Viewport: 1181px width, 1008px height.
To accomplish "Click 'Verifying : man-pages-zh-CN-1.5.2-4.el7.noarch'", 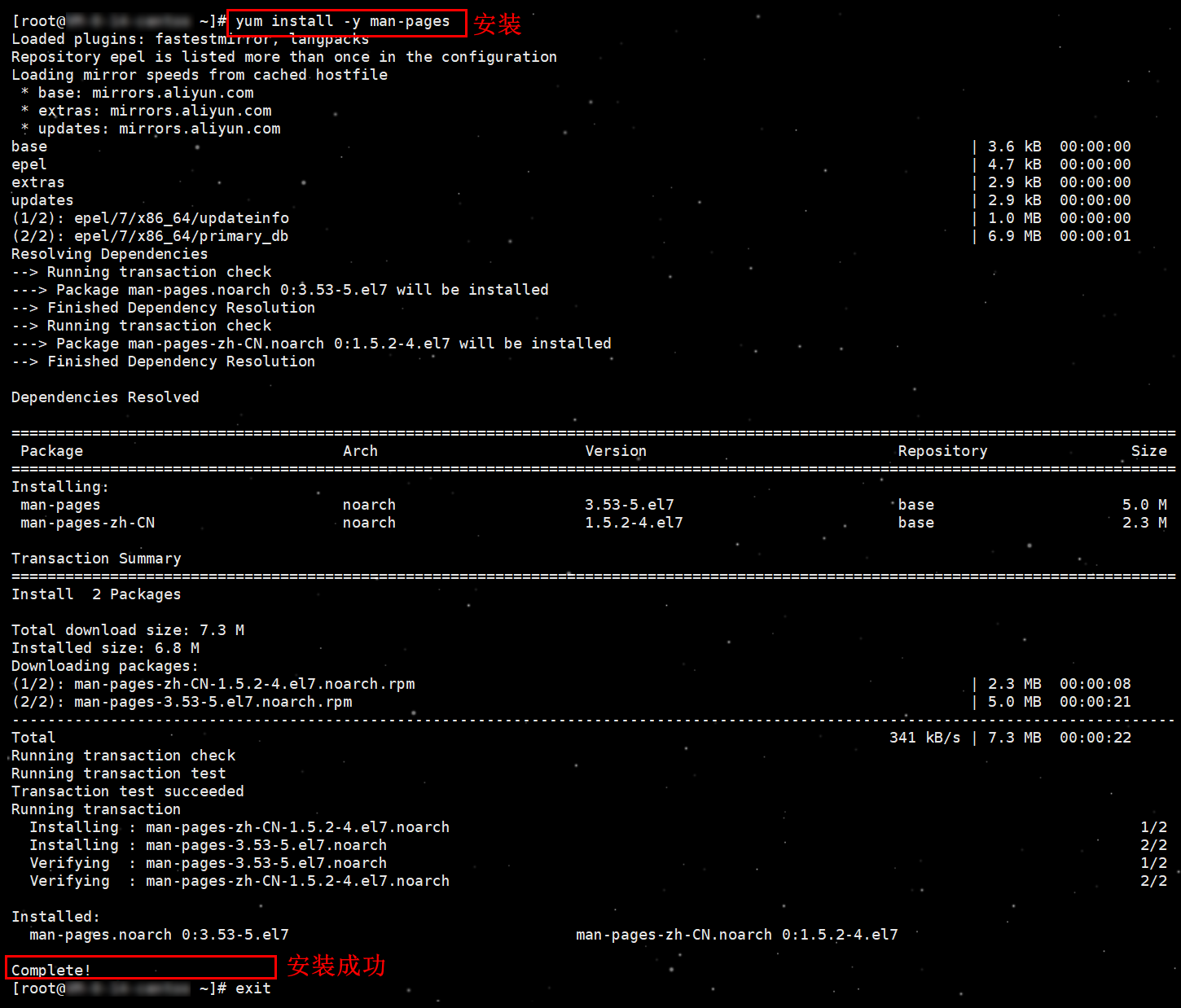I will [x=239, y=881].
